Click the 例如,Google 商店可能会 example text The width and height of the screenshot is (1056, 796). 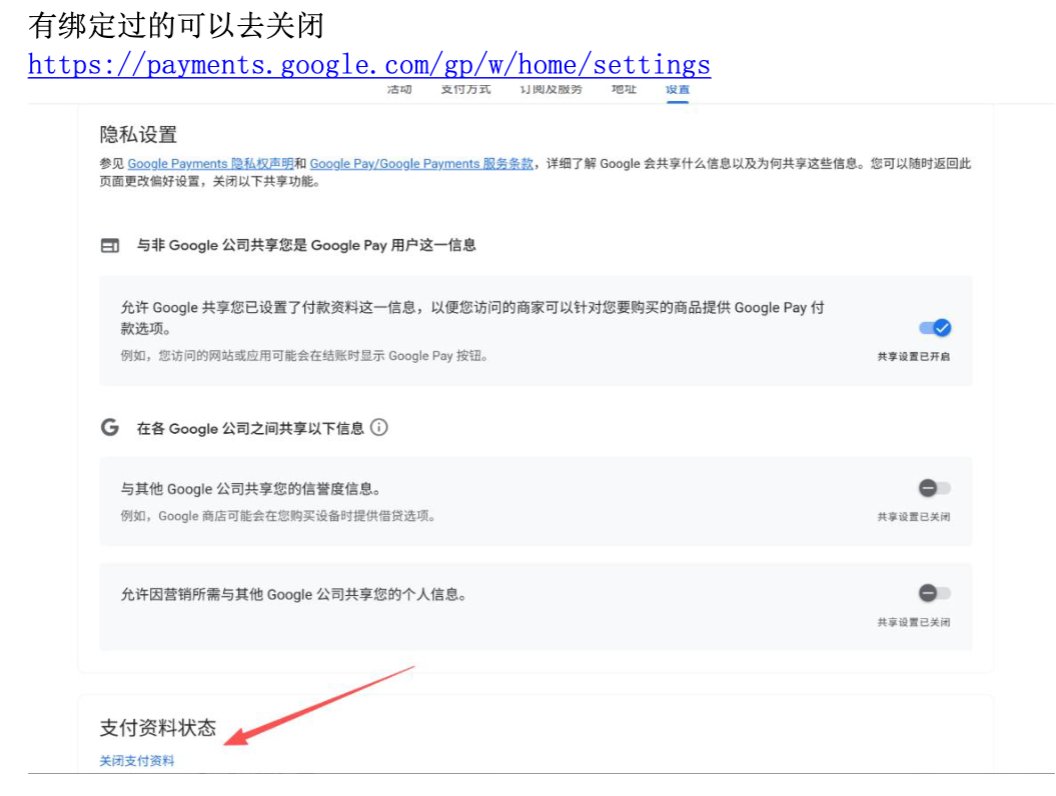(x=279, y=517)
